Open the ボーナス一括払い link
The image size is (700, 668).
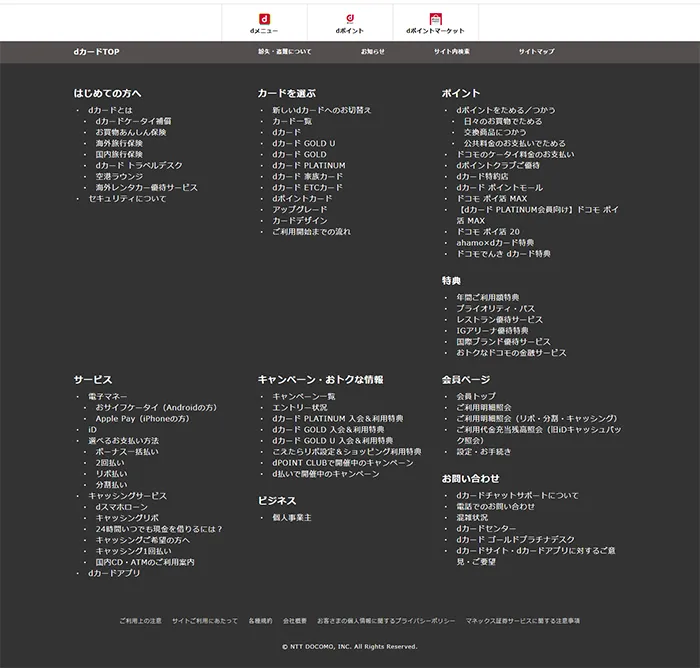tap(127, 452)
